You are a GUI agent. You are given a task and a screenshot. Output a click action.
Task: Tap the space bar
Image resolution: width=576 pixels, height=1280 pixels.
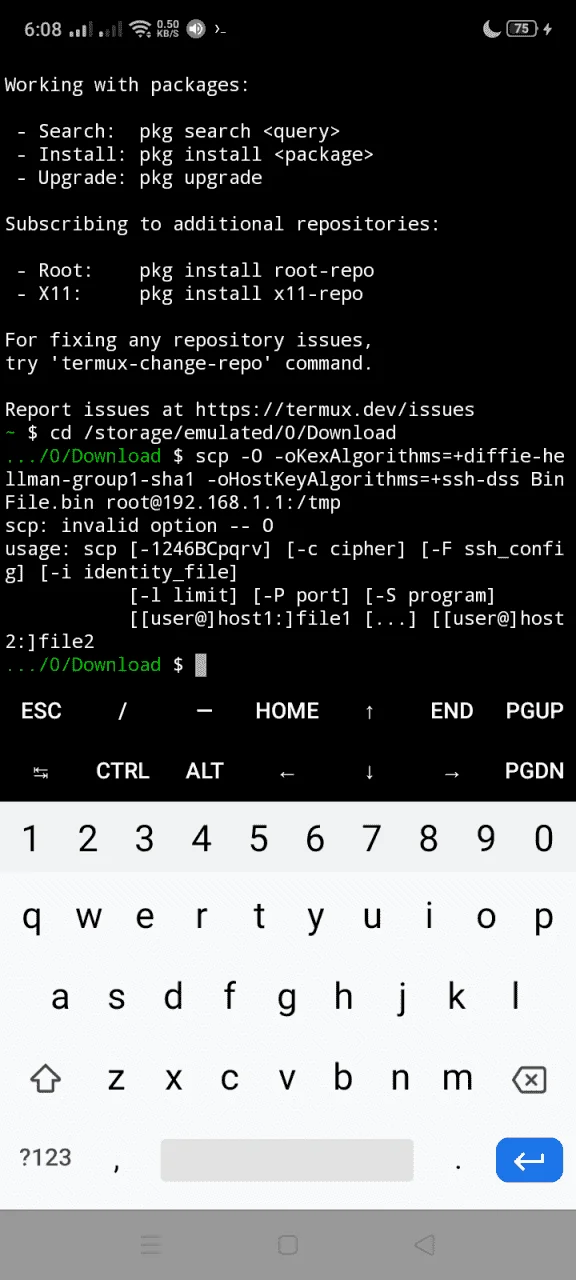(287, 1160)
